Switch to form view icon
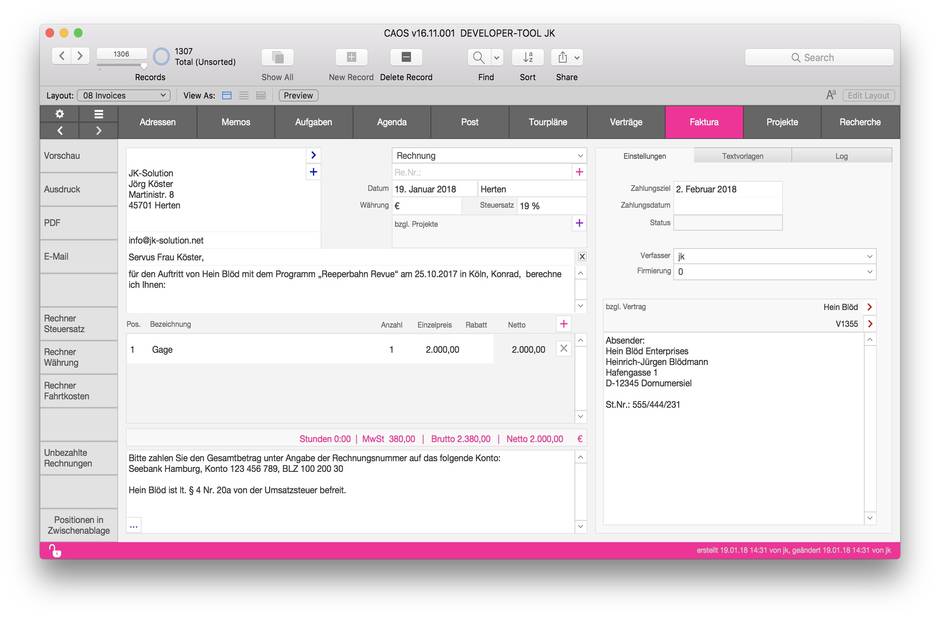The width and height of the screenshot is (940, 620). coord(227,95)
